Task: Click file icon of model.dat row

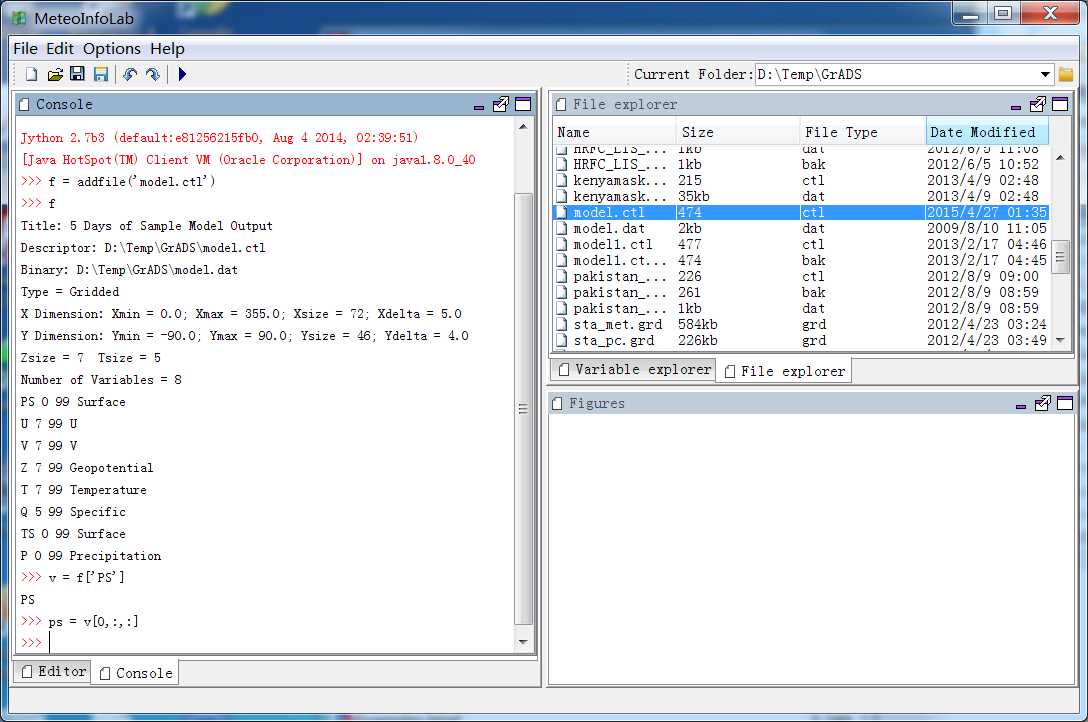Action: click(x=562, y=228)
